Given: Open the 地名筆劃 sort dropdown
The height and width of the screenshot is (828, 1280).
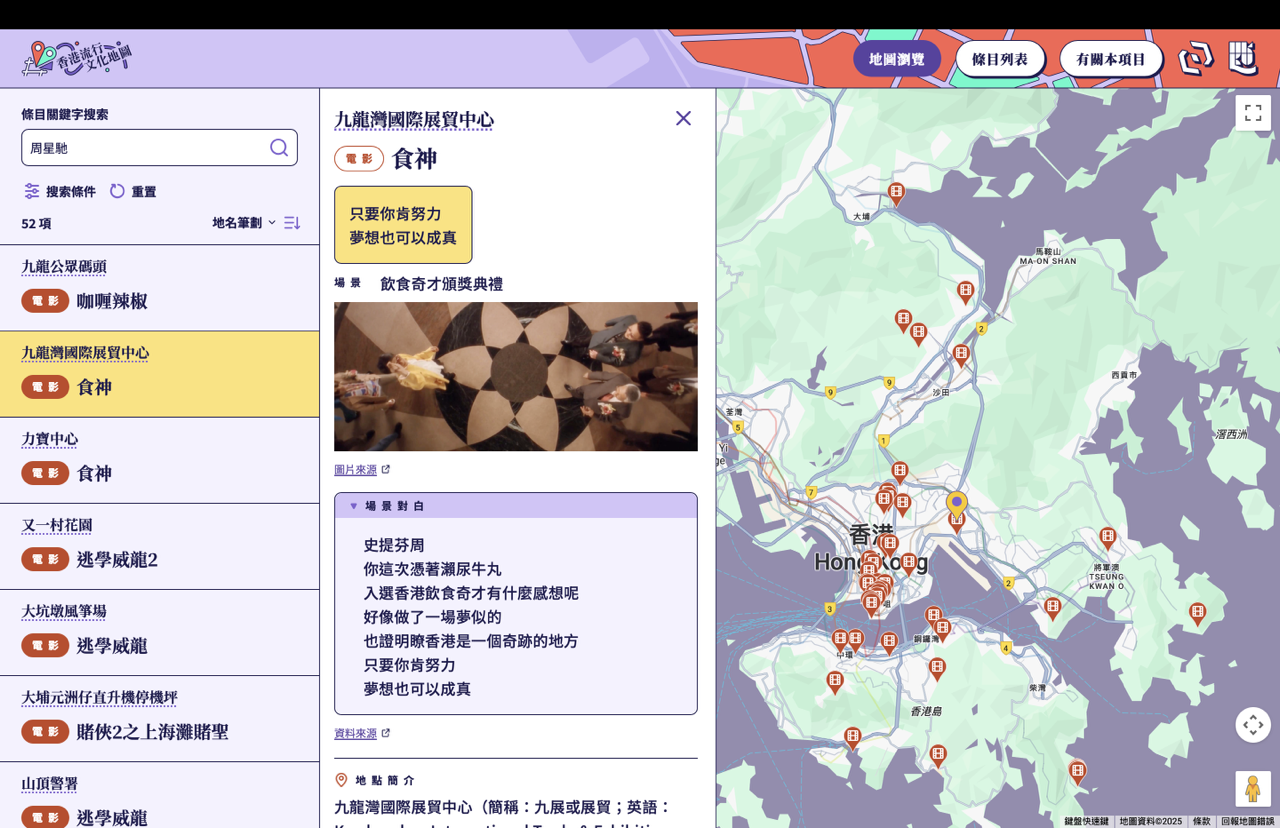Looking at the screenshot, I should 243,223.
